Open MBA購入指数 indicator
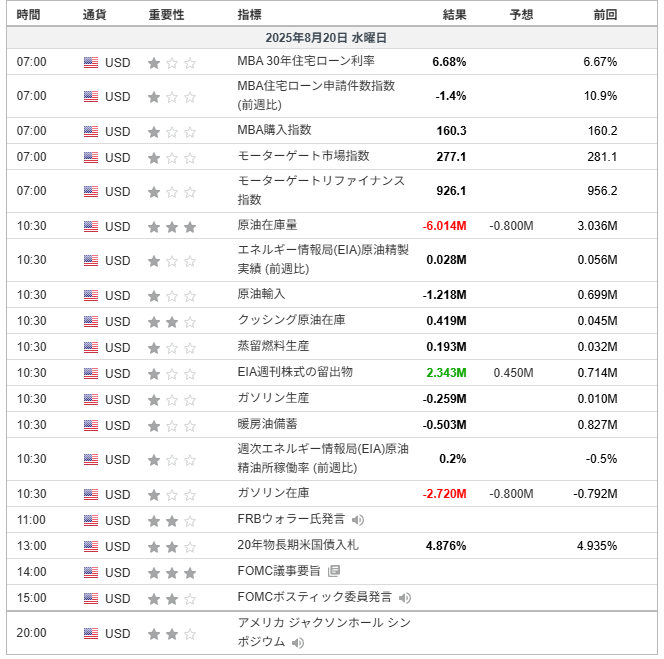Screen dimensions: 664x659 [274, 130]
